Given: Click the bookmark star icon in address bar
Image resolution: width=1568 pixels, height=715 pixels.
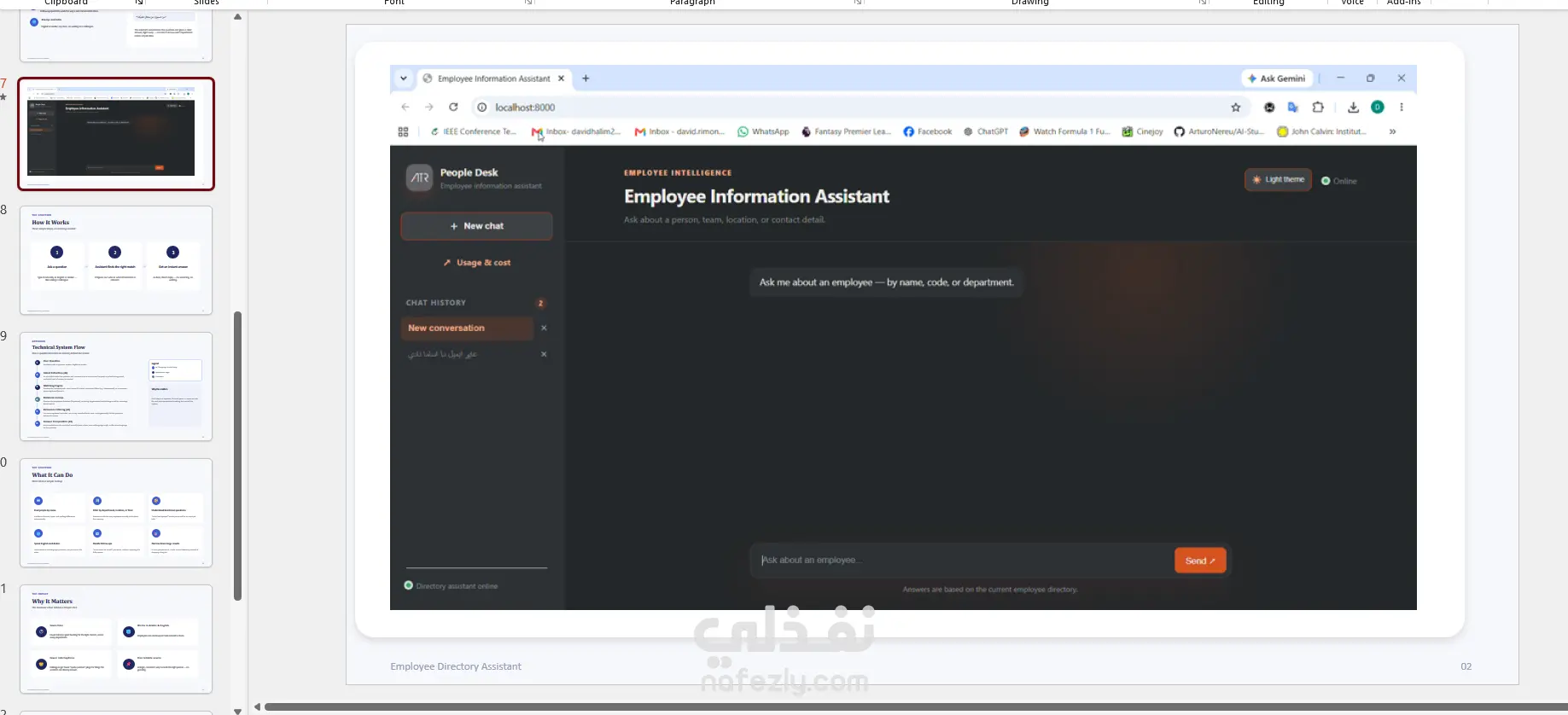Looking at the screenshot, I should pos(1235,108).
